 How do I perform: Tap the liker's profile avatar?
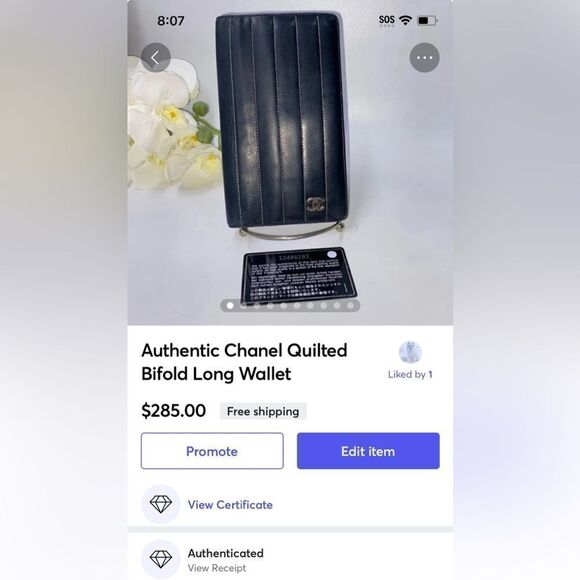click(x=410, y=352)
